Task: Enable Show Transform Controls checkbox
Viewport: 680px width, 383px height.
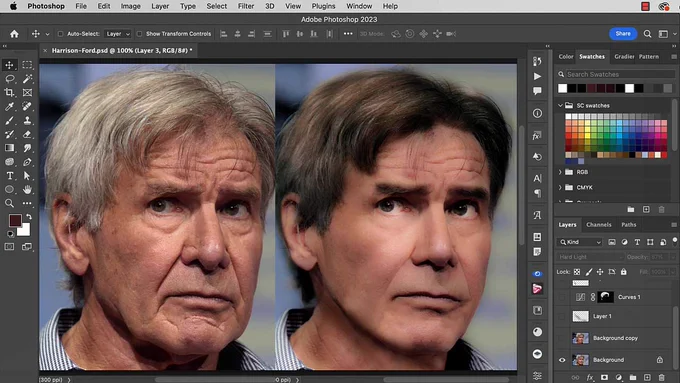Action: pos(139,34)
